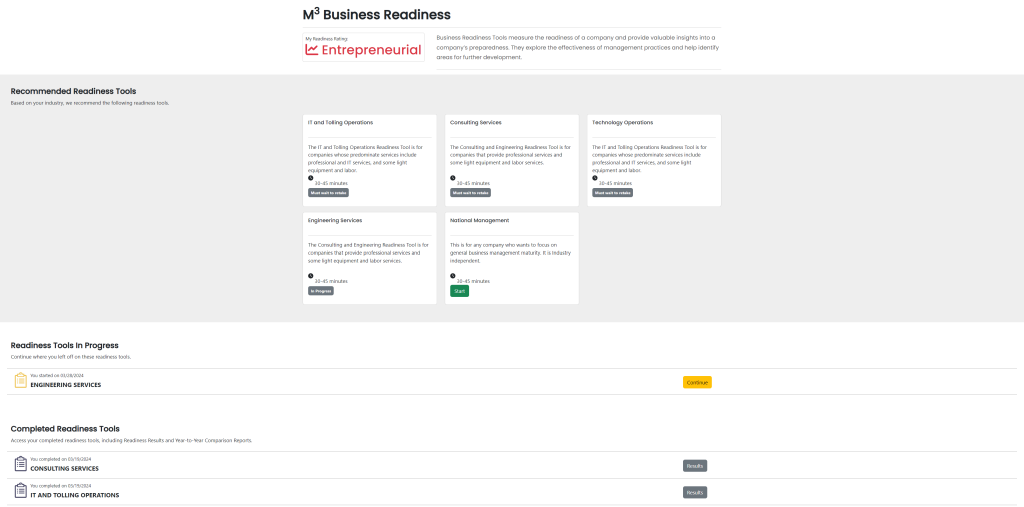
Task: Click Must wait to retake on Consulting Services card
Action: [470, 193]
